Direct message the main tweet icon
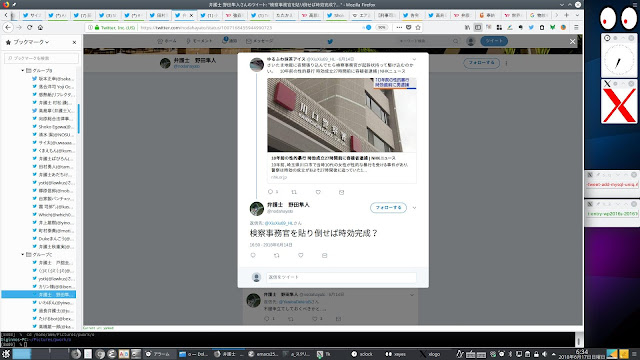This screenshot has width=640, height=360. [324, 255]
